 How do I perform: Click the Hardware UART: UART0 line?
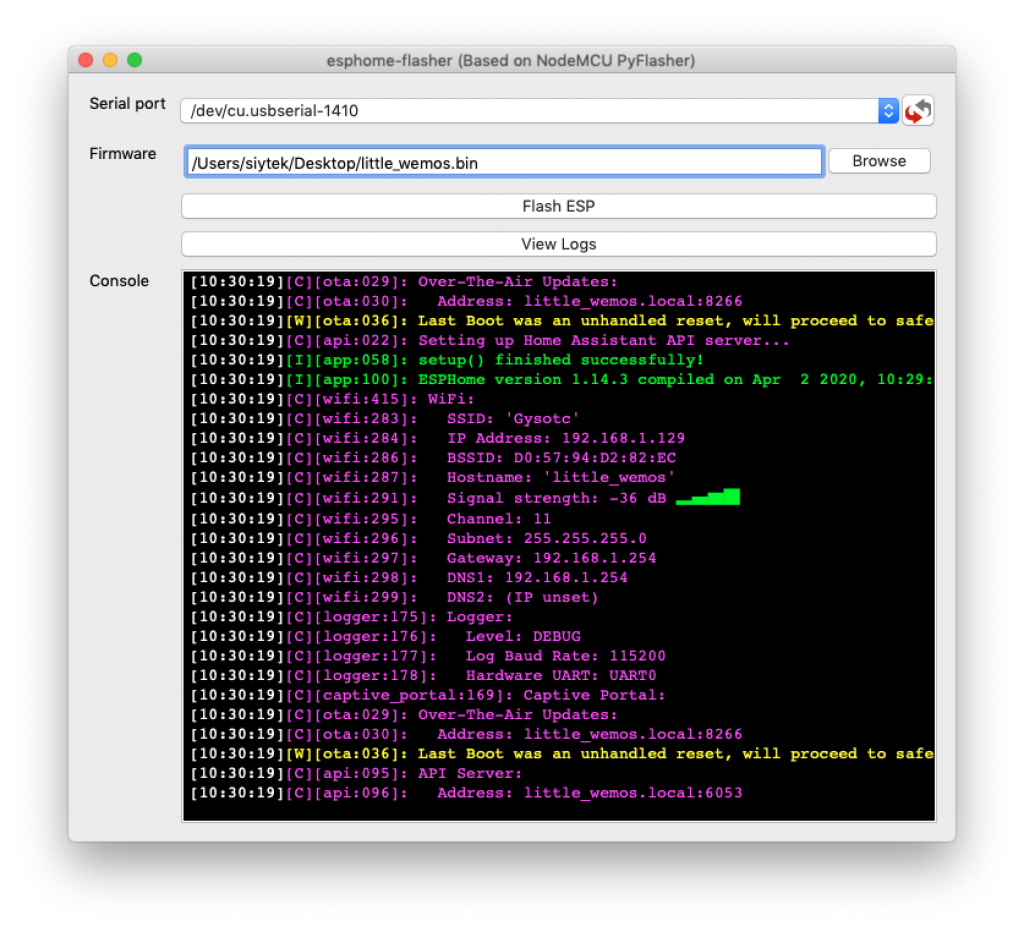(x=423, y=675)
